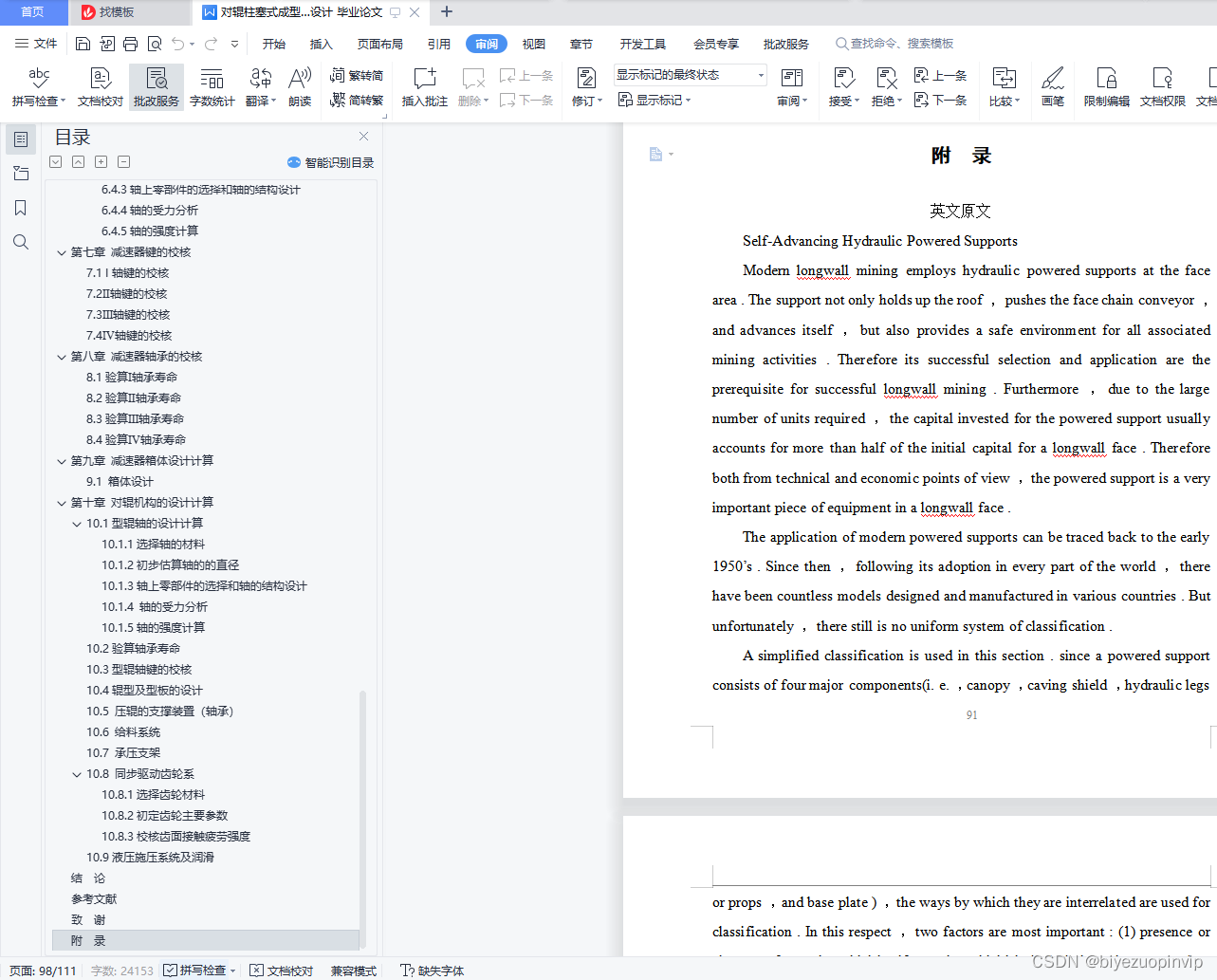1217x980 pixels.
Task: Open the 批改服务 ribbon tool
Action: [157, 86]
